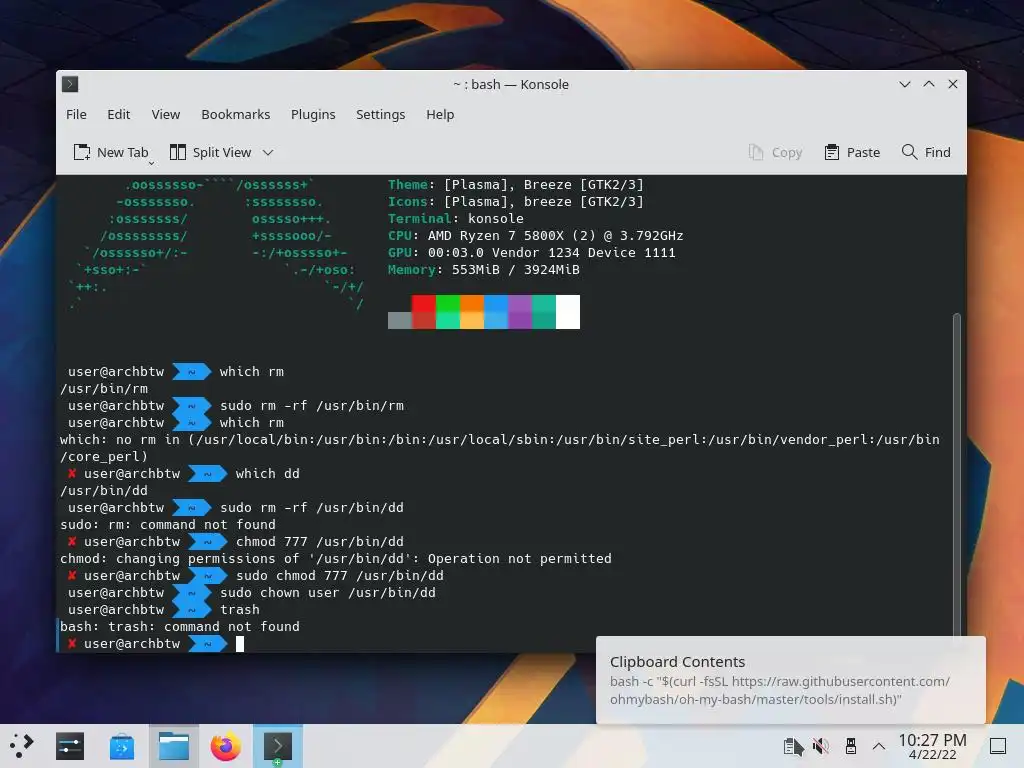Click the terminal cursor at the prompt
This screenshot has height=768, width=1024.
pos(240,644)
